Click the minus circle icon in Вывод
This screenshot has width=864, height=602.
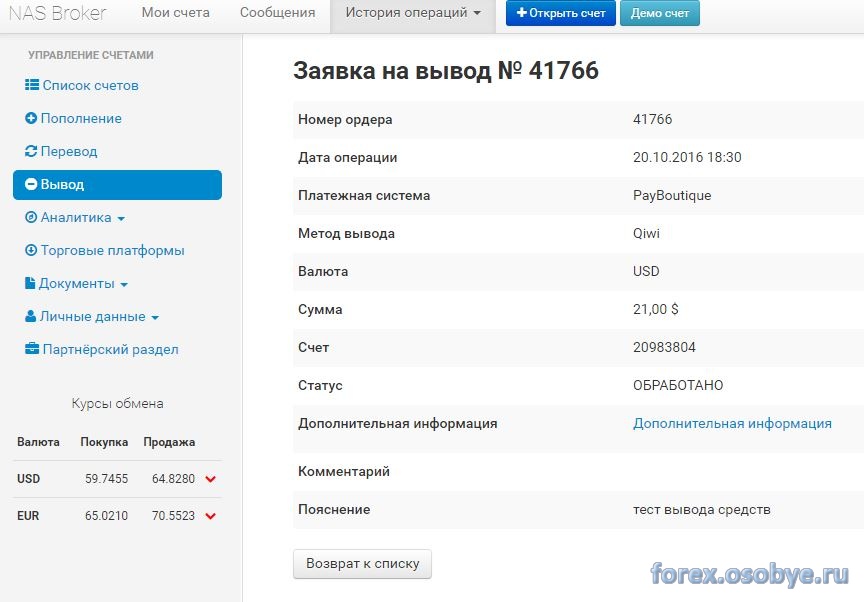pos(31,184)
